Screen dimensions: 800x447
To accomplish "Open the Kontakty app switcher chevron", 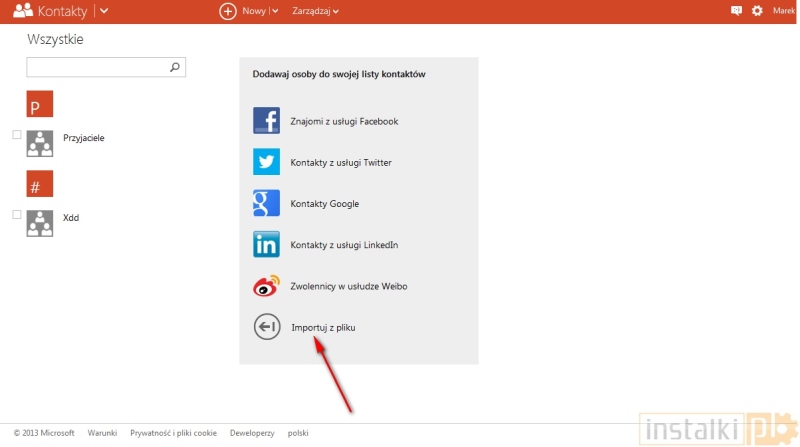I will 104,11.
